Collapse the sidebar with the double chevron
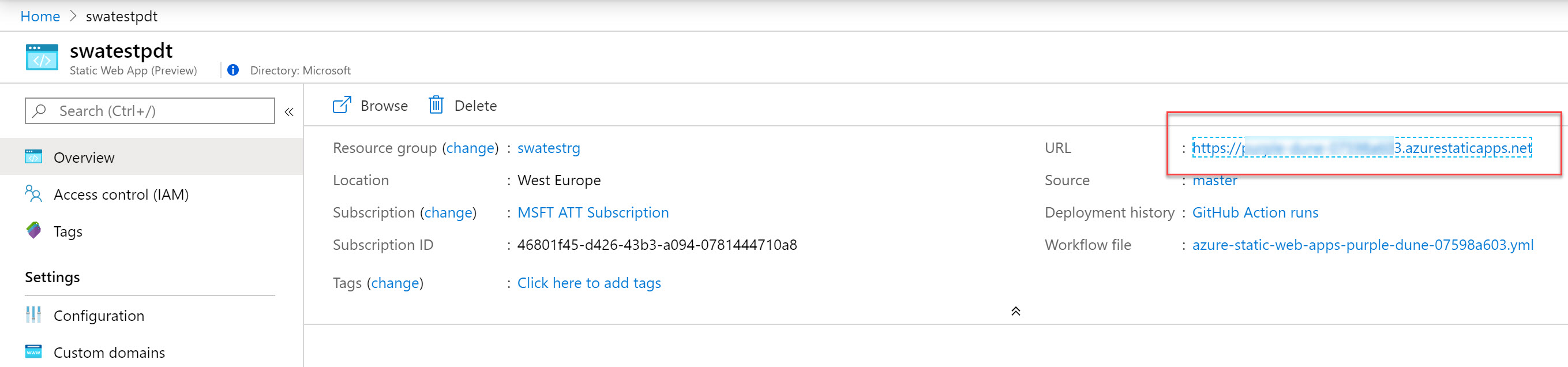The image size is (1568, 367). coord(289,111)
